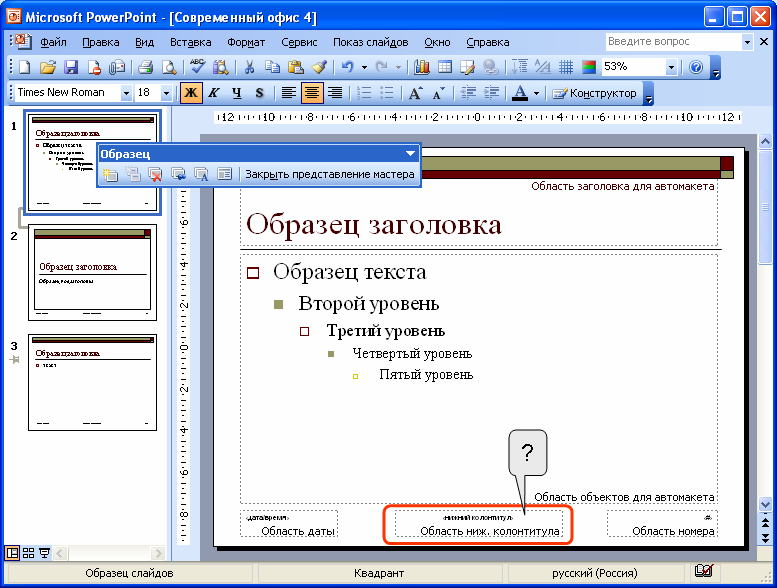
Task: Open the Конструктор design pane
Action: click(x=595, y=93)
